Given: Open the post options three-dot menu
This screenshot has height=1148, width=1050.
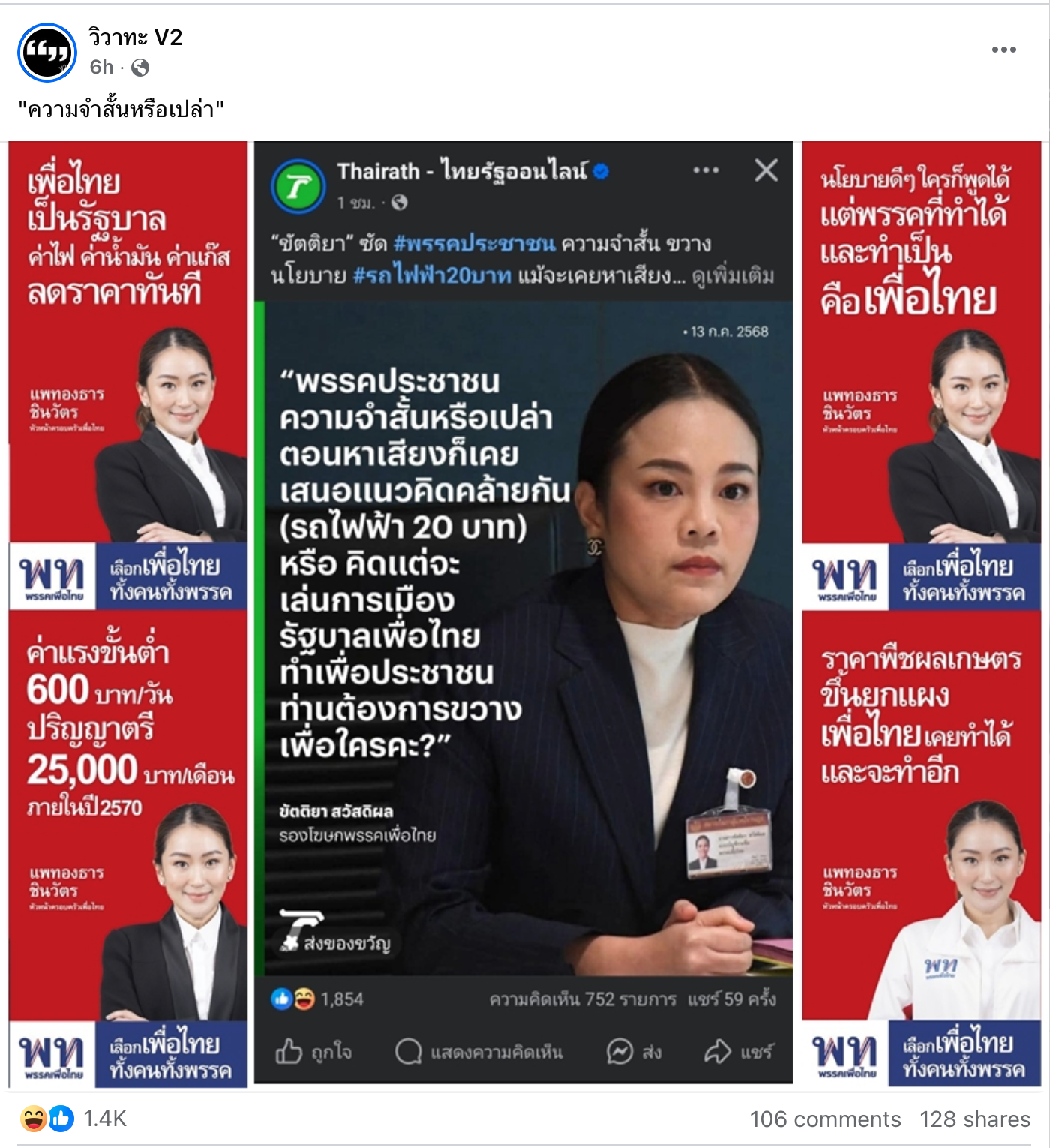Looking at the screenshot, I should [1003, 50].
